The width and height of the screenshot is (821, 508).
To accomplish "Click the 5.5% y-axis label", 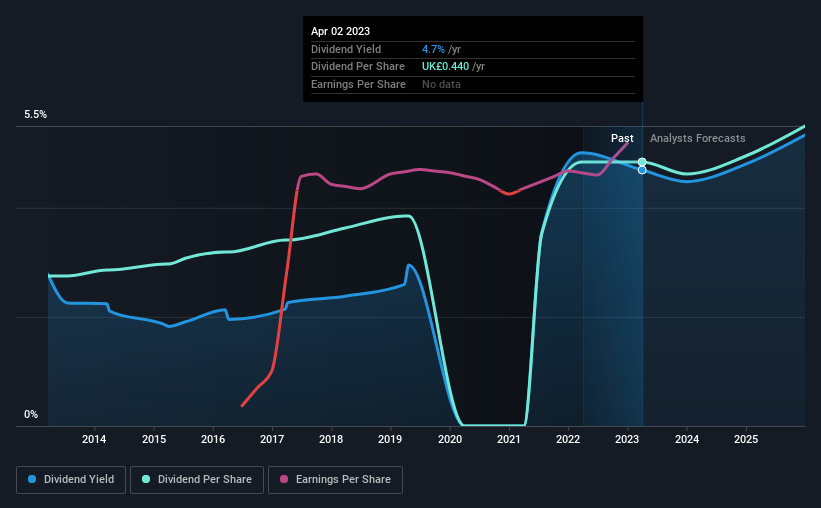I will click(35, 115).
